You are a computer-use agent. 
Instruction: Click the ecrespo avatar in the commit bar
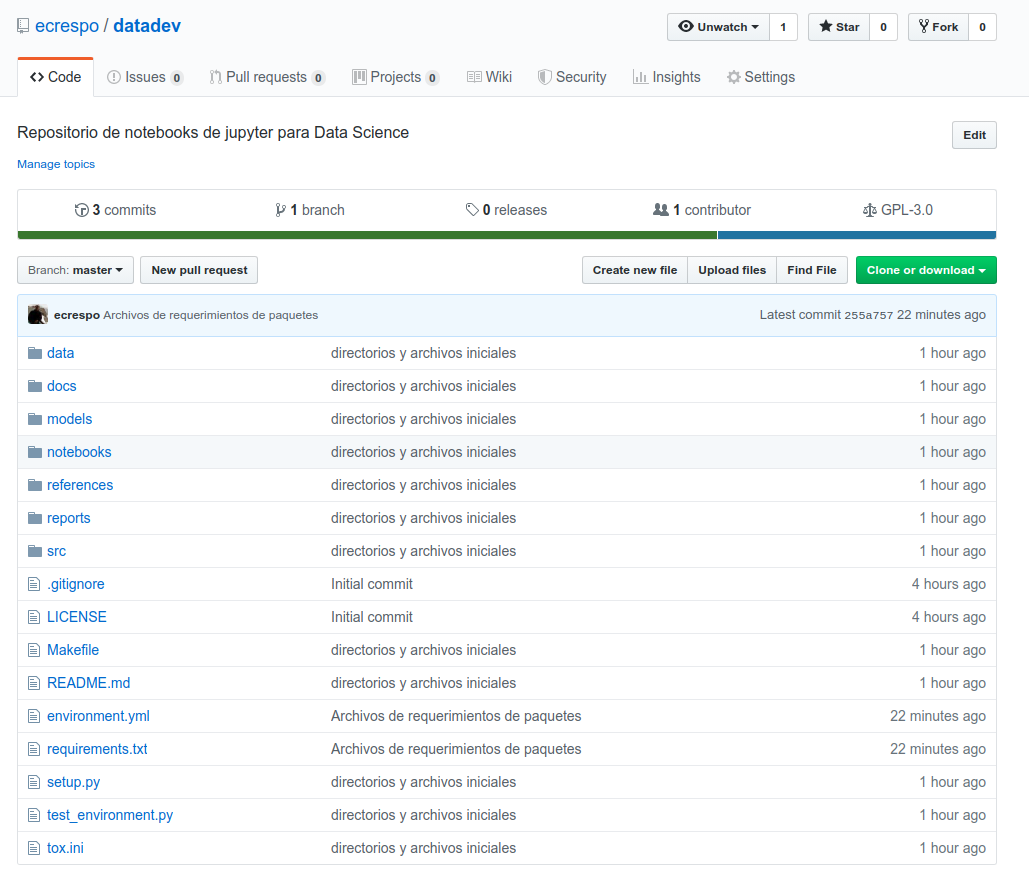37,315
